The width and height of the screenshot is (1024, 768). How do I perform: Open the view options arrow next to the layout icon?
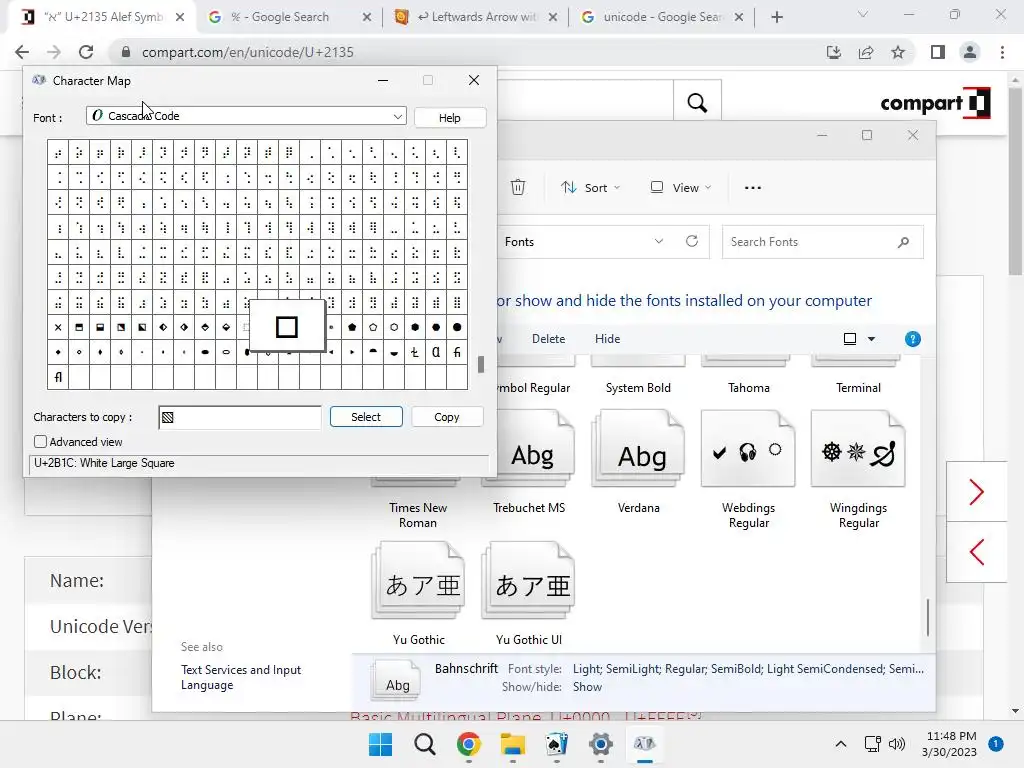[x=871, y=339]
